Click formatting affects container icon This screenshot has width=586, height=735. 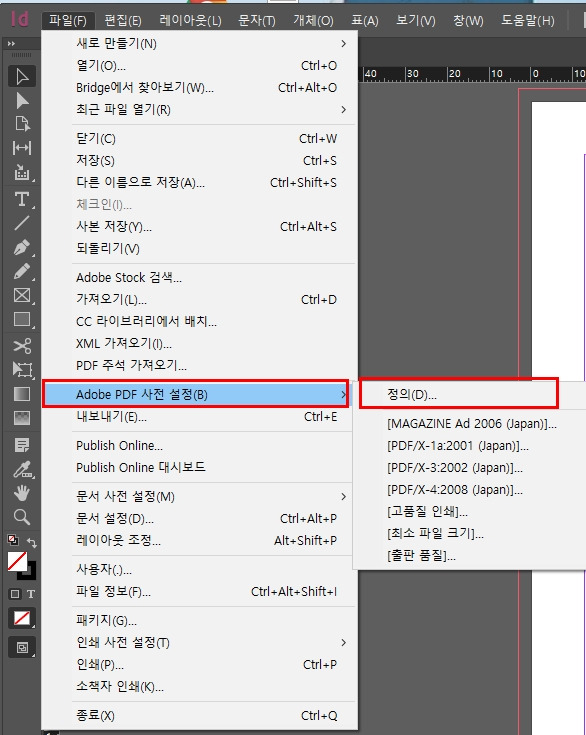(15, 594)
